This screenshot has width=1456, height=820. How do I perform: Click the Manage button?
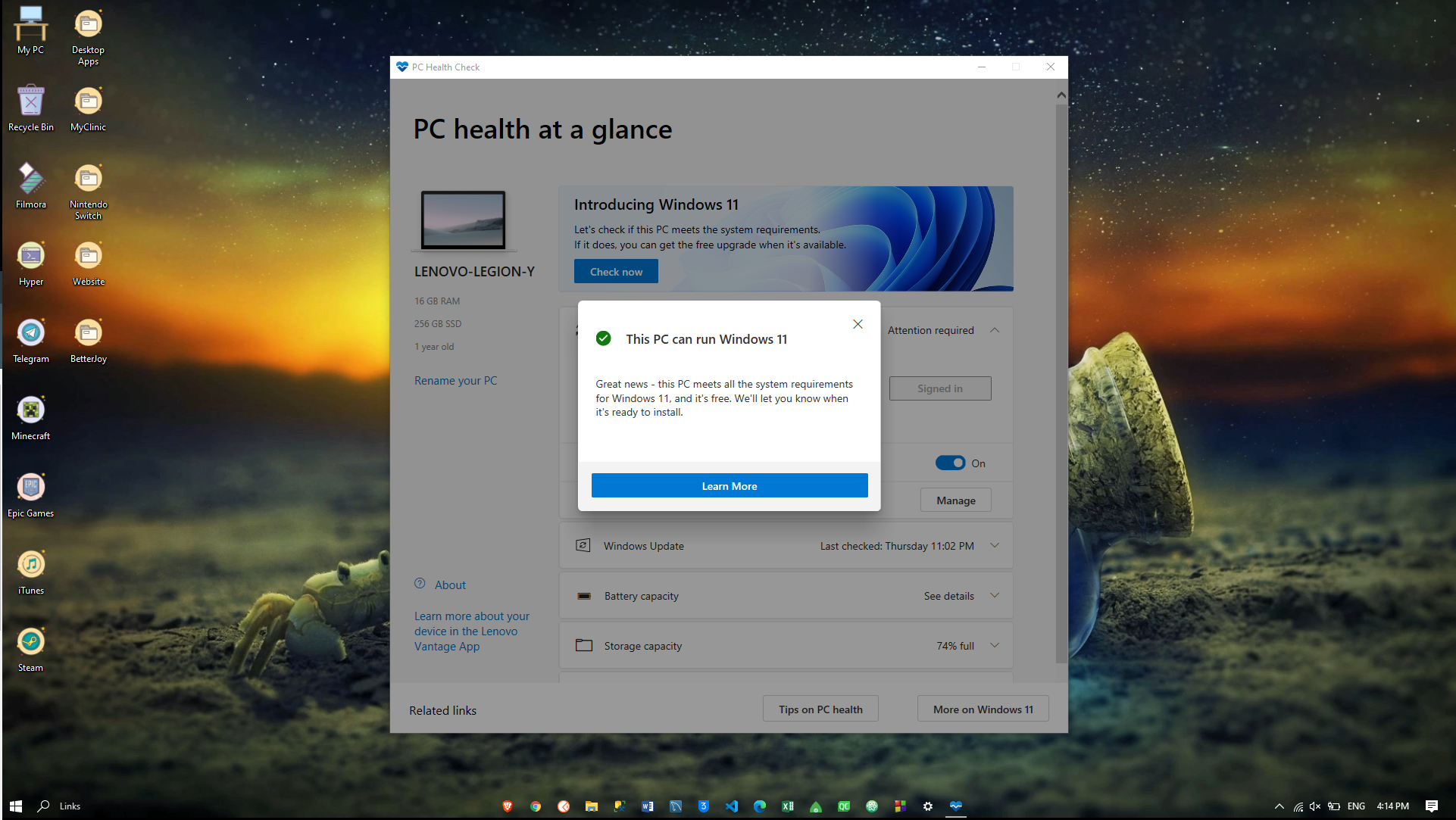pos(955,500)
